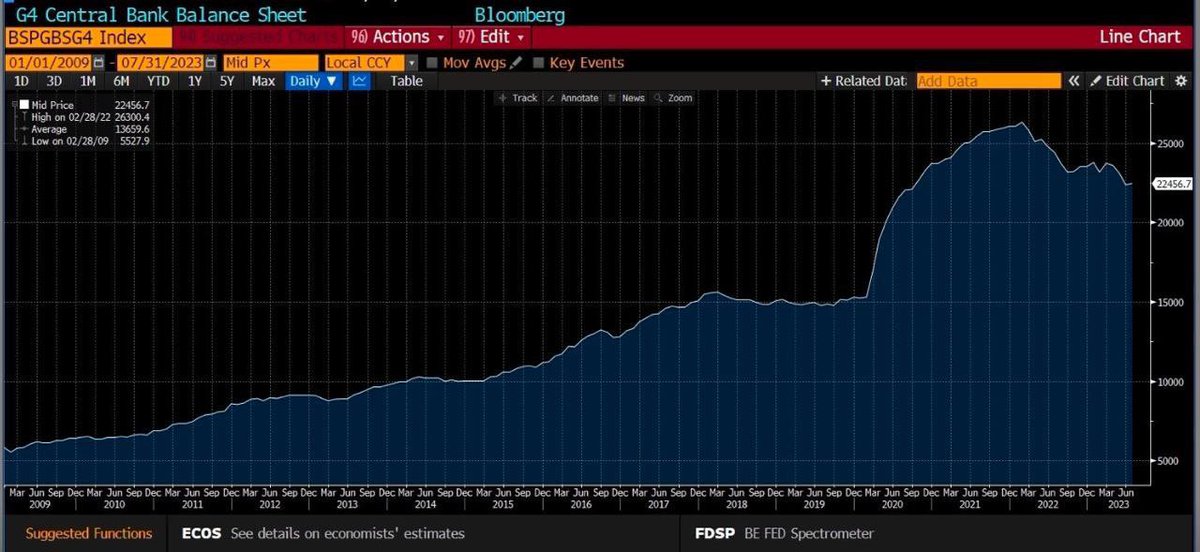Switch to line chart view icon
This screenshot has height=552, width=1200.
click(359, 81)
